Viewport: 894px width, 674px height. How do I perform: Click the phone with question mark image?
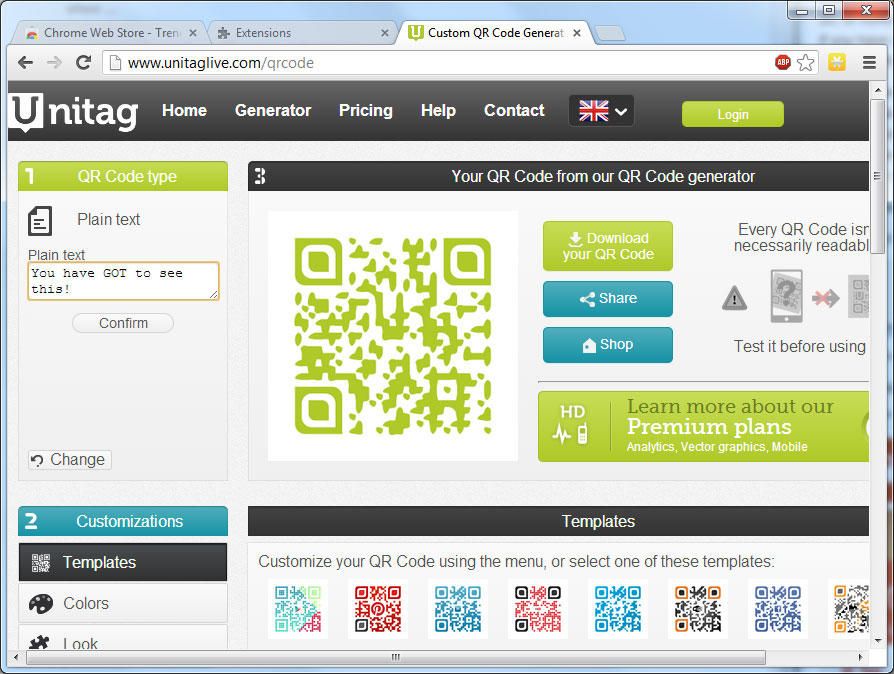[786, 297]
